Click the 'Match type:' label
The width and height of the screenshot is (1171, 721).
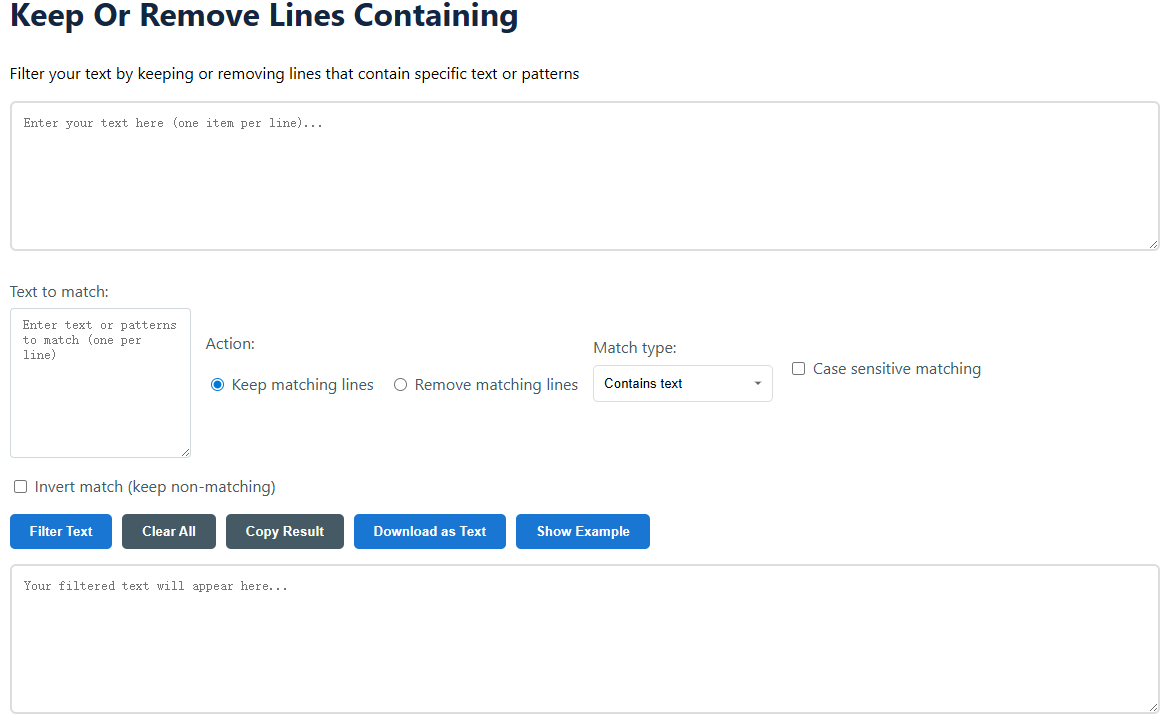pyautogui.click(x=635, y=348)
